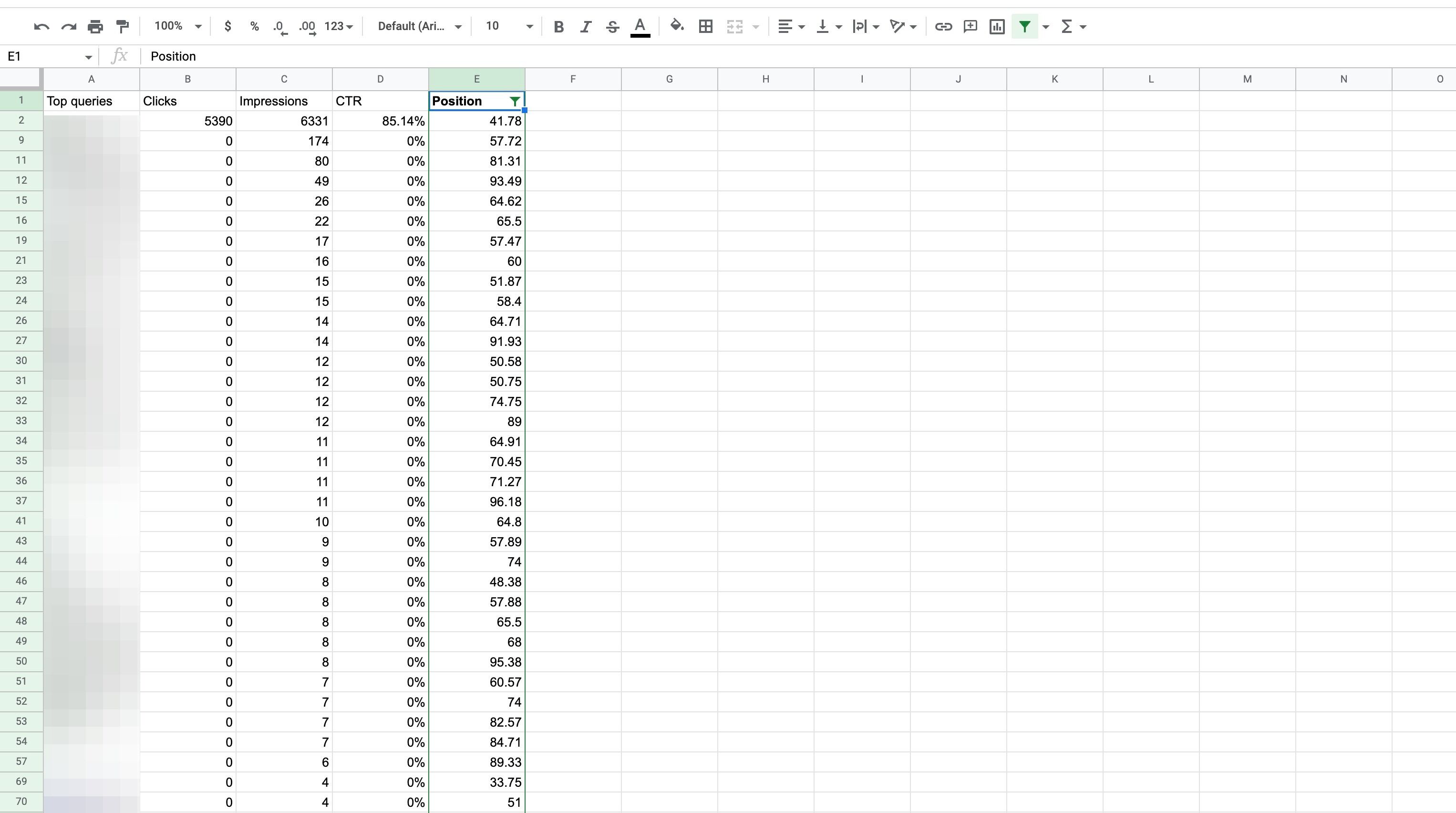Open the borders menu
Viewport: 1456px width, 813px height.
pyautogui.click(x=705, y=27)
